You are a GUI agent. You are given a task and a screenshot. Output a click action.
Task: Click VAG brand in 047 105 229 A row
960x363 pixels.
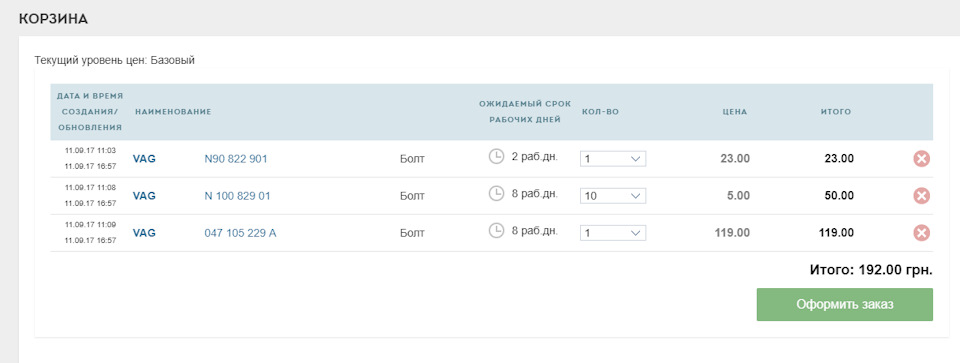pos(144,233)
